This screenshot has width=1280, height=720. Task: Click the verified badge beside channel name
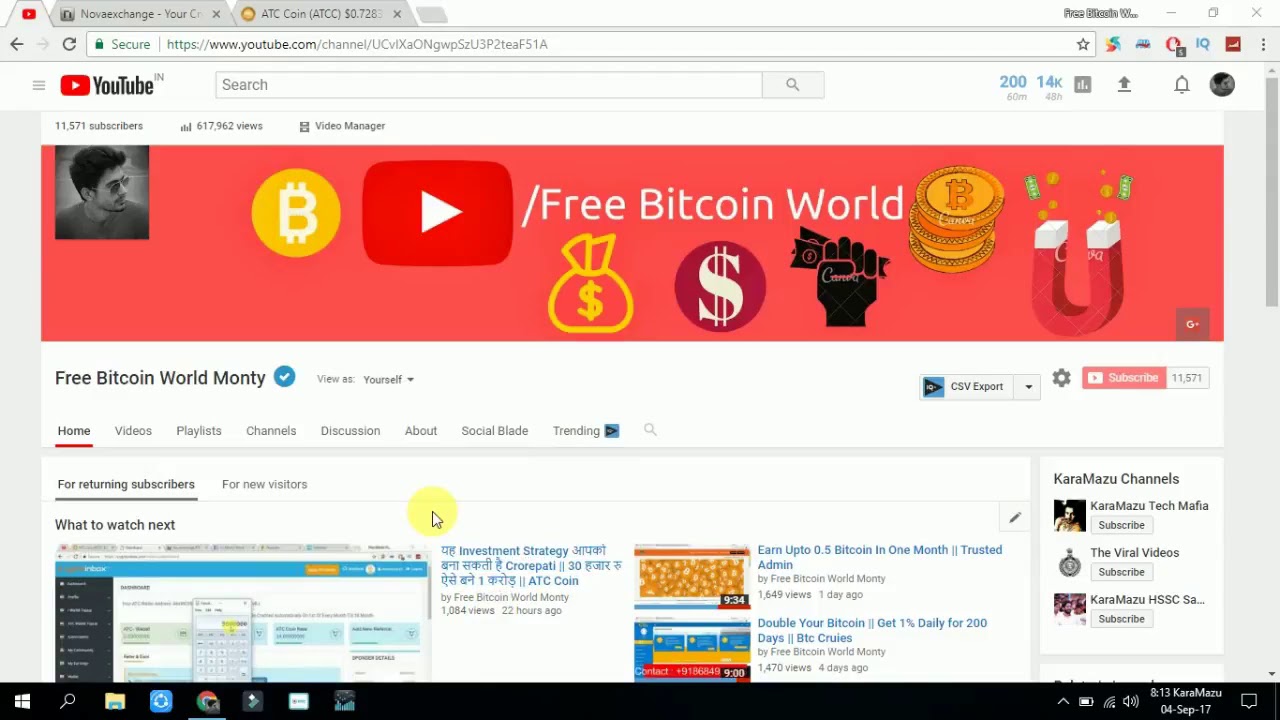[x=285, y=377]
